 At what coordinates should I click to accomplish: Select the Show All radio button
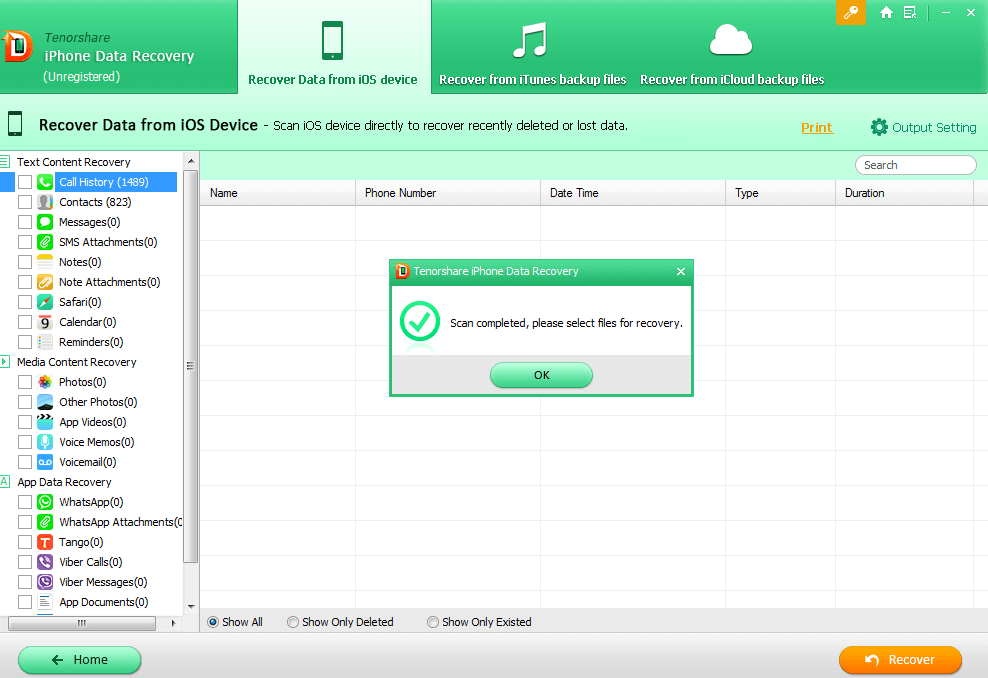(x=213, y=622)
